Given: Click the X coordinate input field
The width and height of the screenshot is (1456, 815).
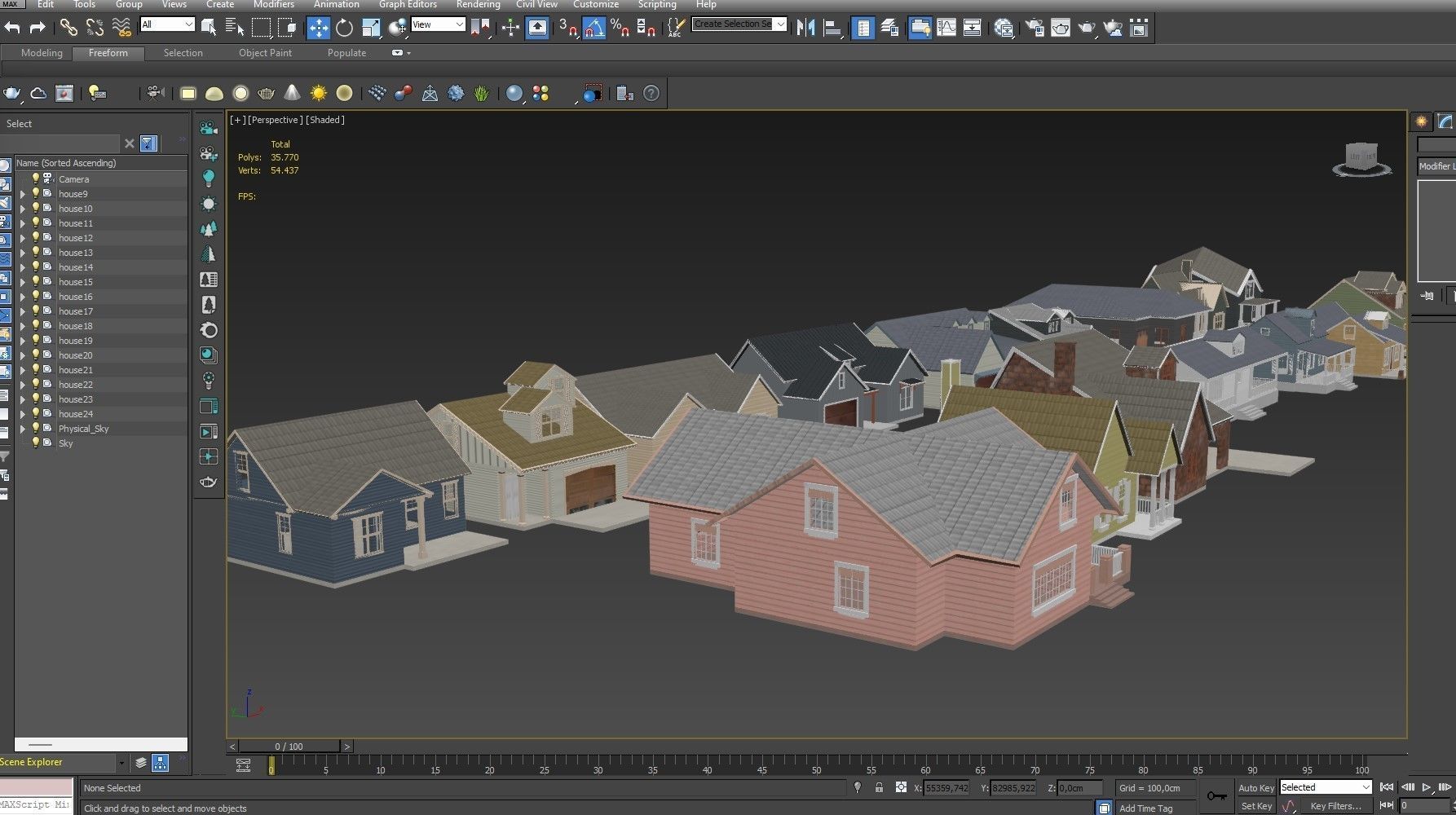Looking at the screenshot, I should pyautogui.click(x=946, y=787).
